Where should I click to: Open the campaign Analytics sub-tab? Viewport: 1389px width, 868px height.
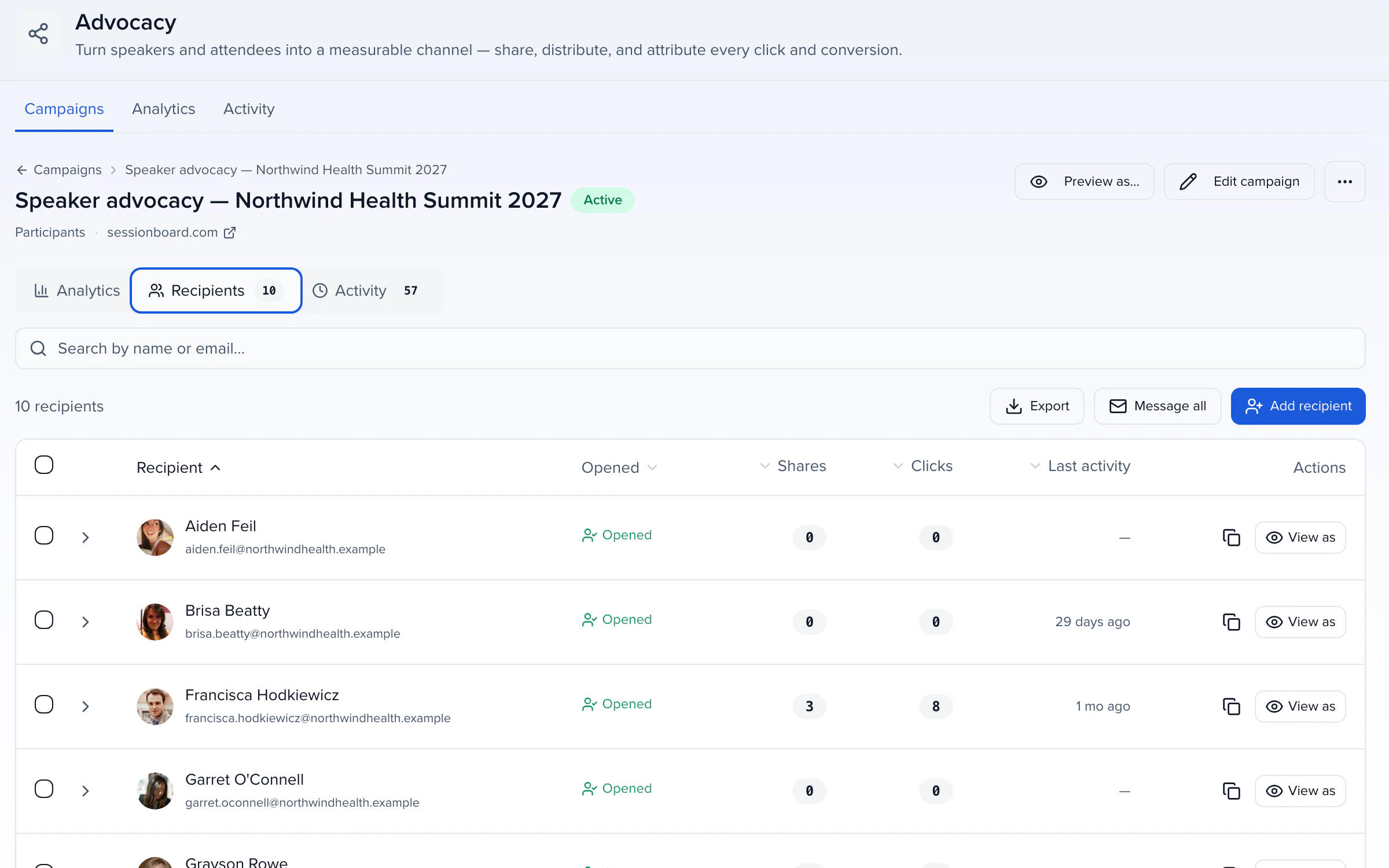pyautogui.click(x=76, y=290)
